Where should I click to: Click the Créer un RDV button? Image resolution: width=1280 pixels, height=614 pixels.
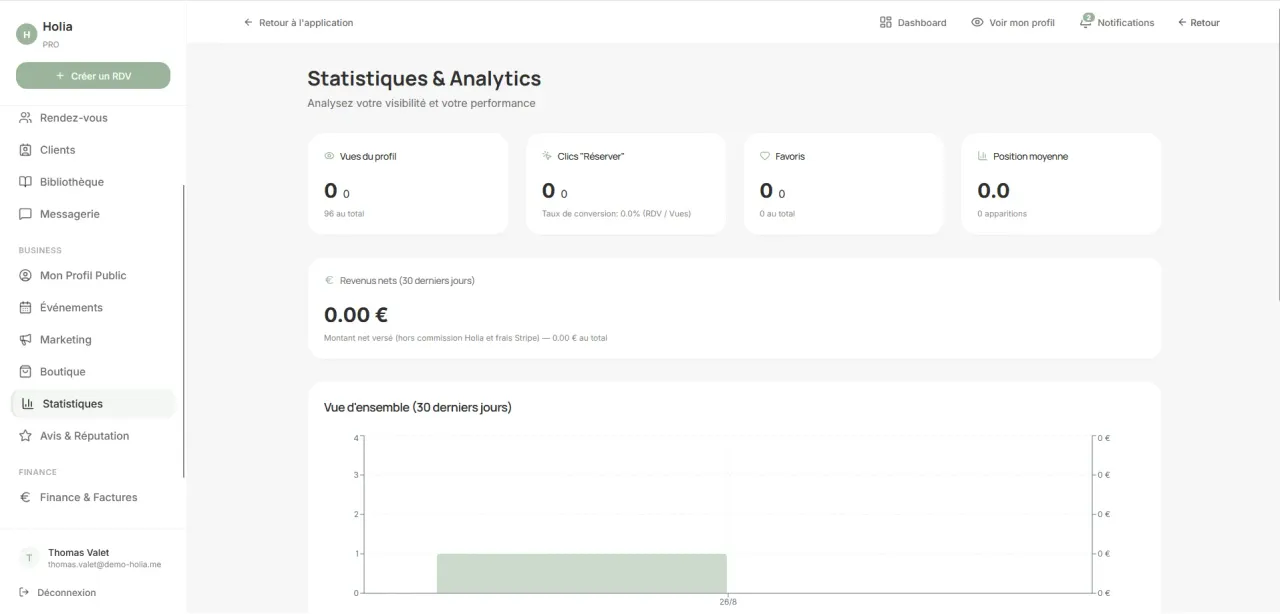(x=93, y=76)
